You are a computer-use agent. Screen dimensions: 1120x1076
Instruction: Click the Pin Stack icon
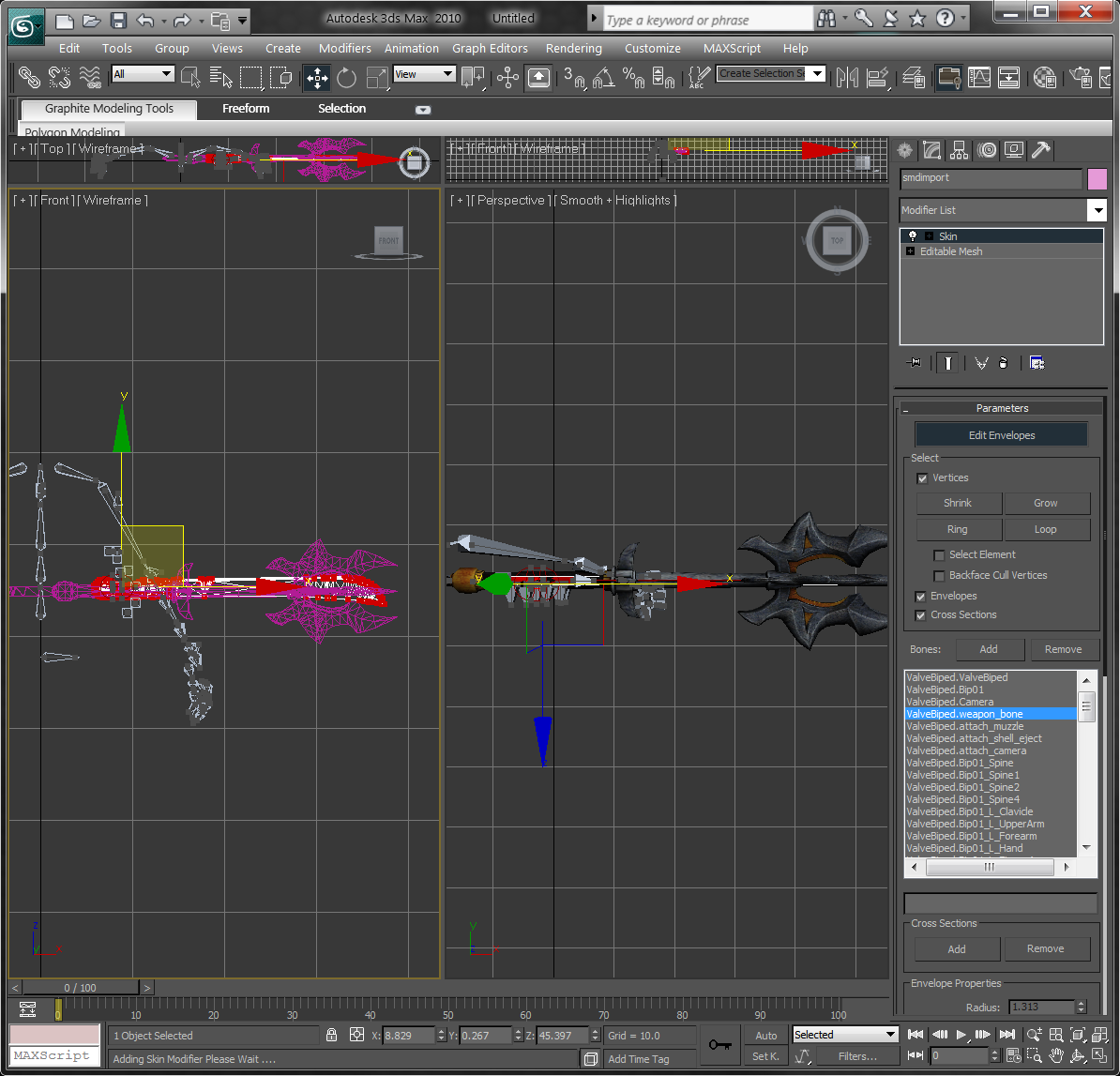point(913,363)
